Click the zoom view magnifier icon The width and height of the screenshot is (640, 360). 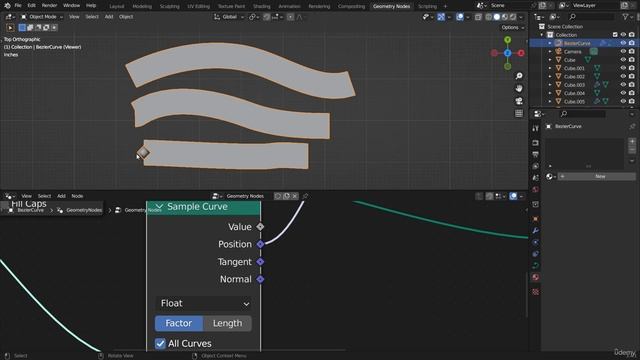(519, 76)
